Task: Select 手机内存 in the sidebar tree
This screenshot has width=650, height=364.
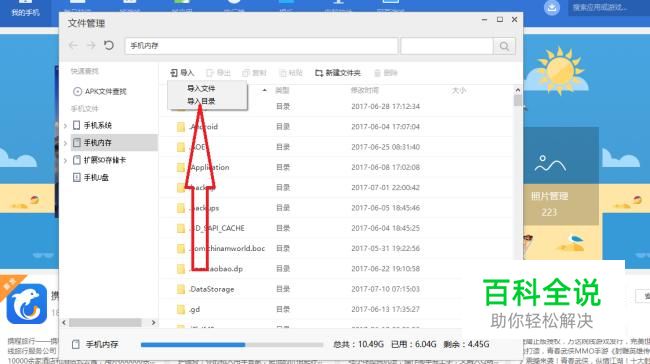Action: pos(114,143)
